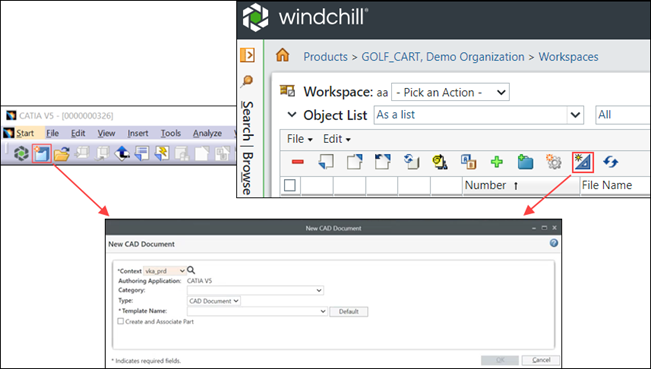Click the black-and-blue upload arrow icon in CATIA toolbar
Screen dimensions: 651x369
pos(122,154)
